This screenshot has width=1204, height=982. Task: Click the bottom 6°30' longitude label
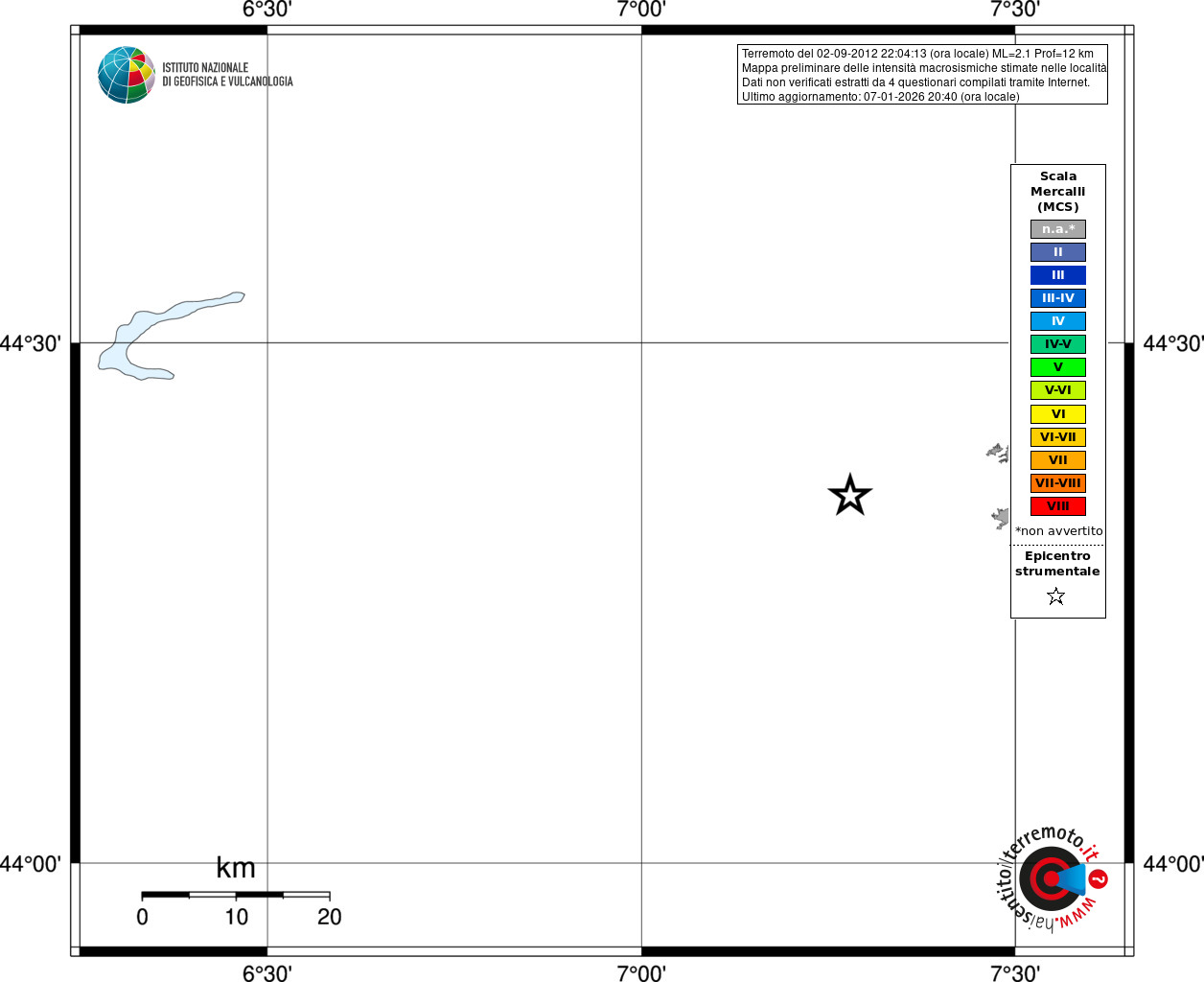[267, 973]
